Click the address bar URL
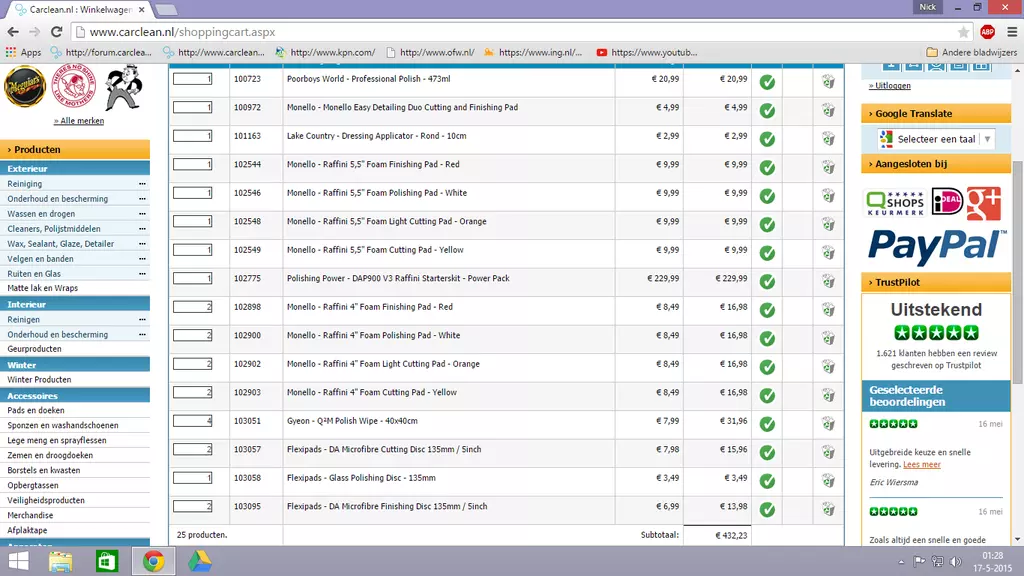The height and width of the screenshot is (576, 1024). coord(182,32)
